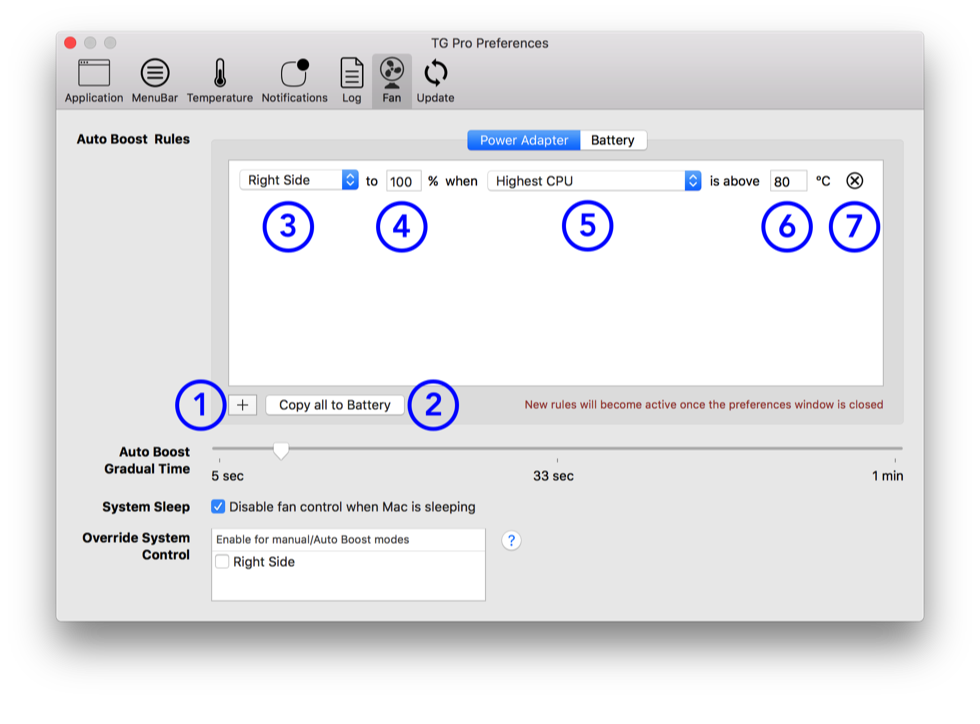Image resolution: width=980 pixels, height=724 pixels.
Task: Click the TG Pro Preferences title
Action: pyautogui.click(x=490, y=43)
